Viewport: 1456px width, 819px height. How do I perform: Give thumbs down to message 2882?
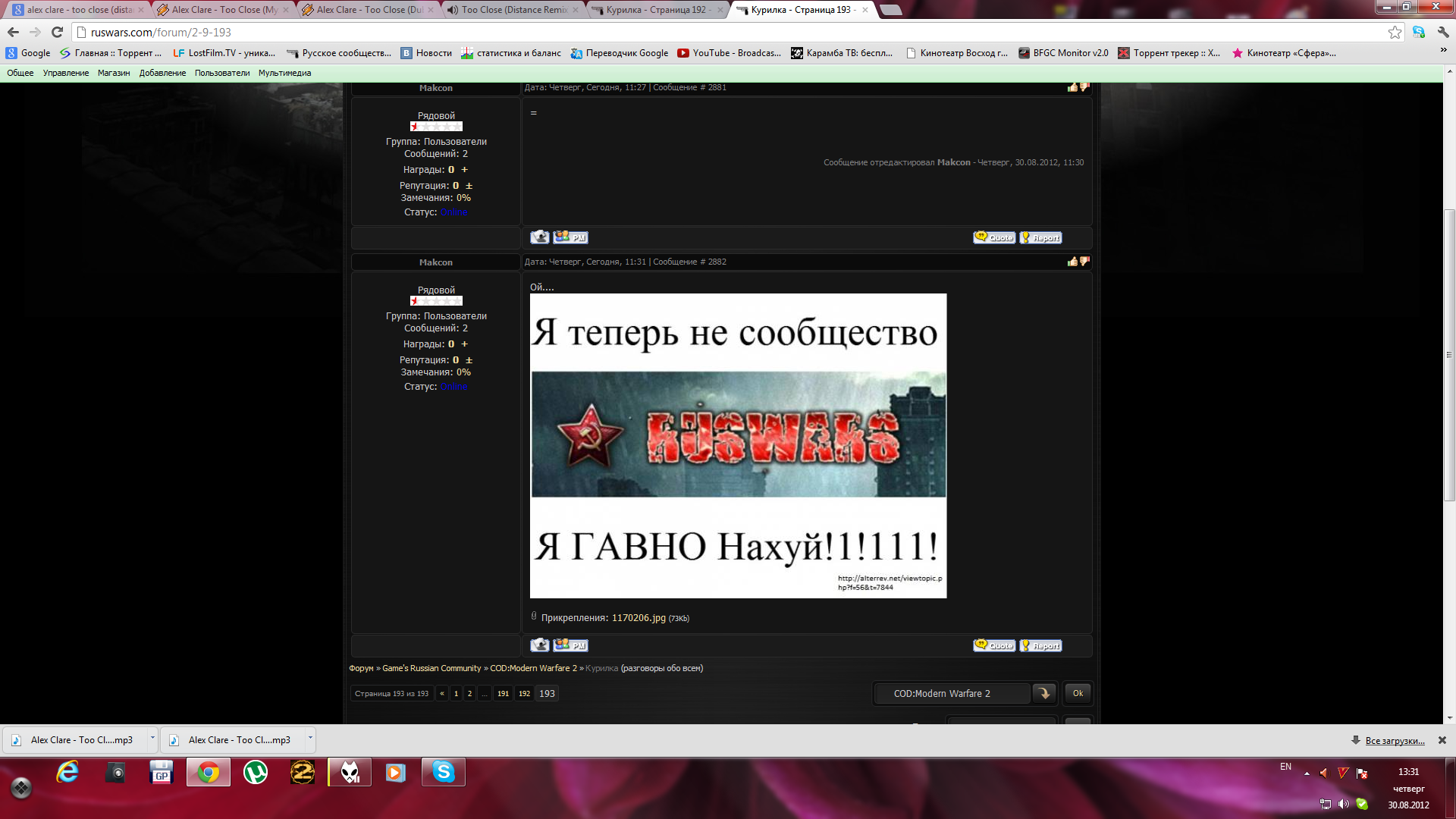pos(1084,262)
